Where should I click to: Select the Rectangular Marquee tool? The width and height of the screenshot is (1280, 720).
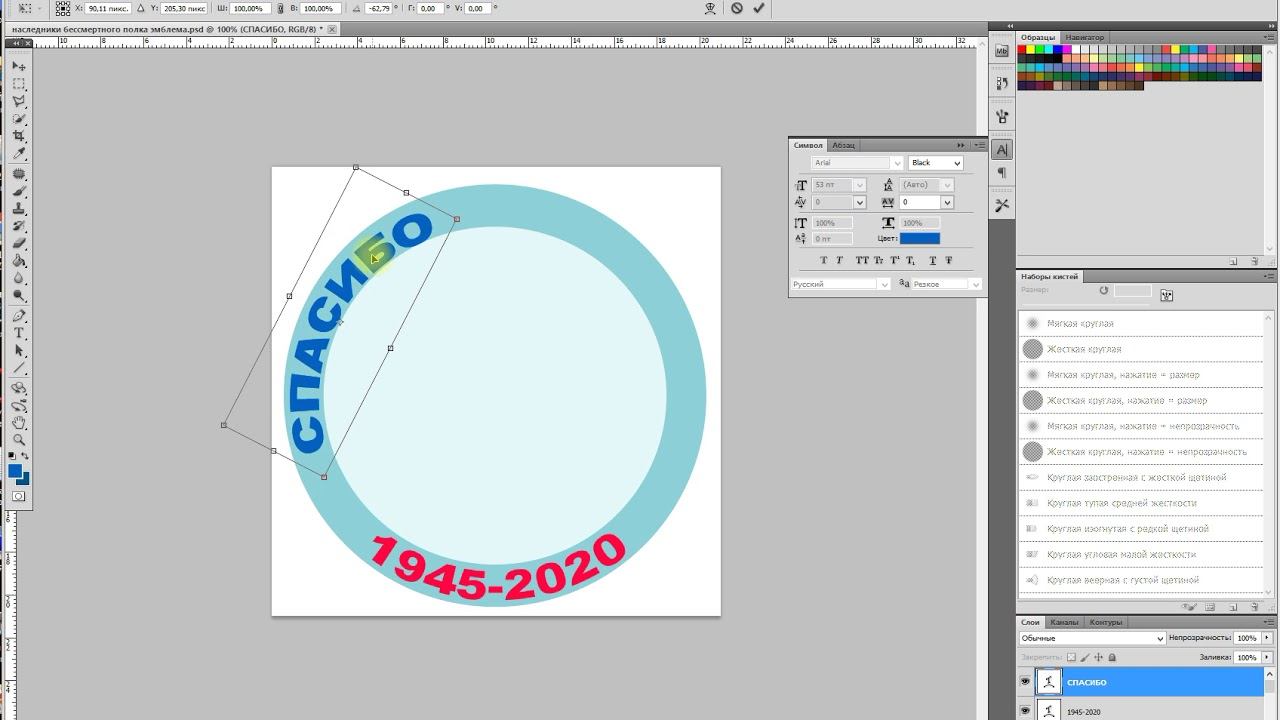19,84
